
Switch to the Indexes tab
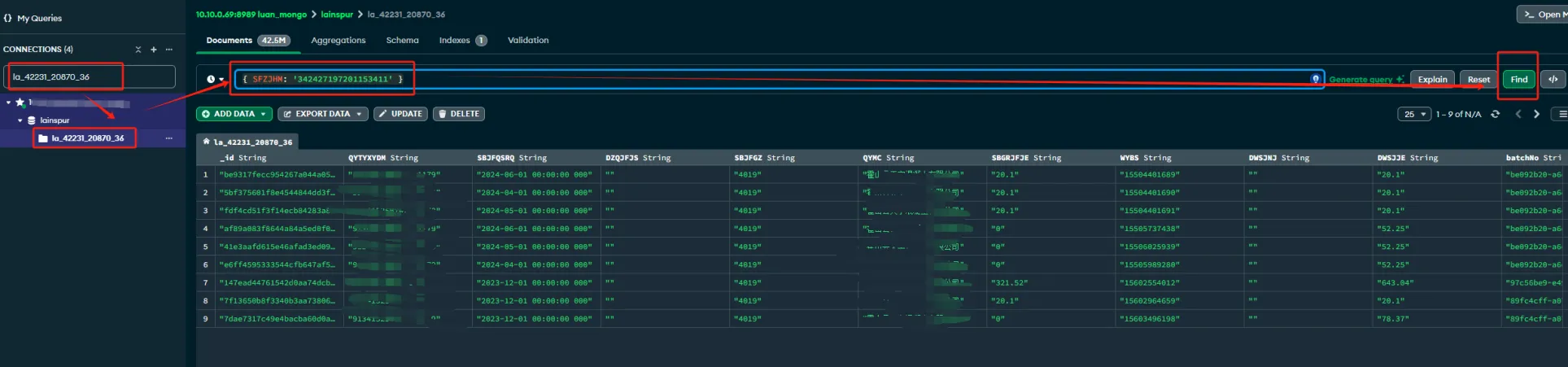pos(462,40)
